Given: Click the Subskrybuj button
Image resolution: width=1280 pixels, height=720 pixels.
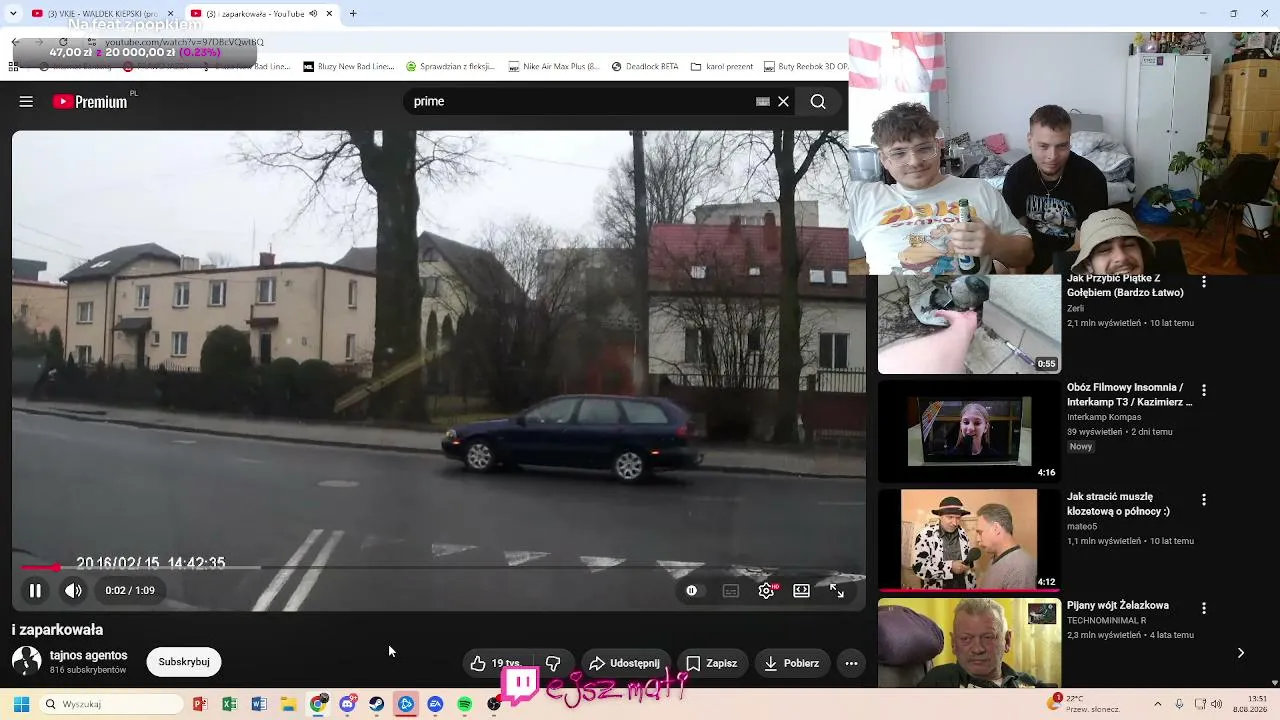Looking at the screenshot, I should tap(184, 662).
